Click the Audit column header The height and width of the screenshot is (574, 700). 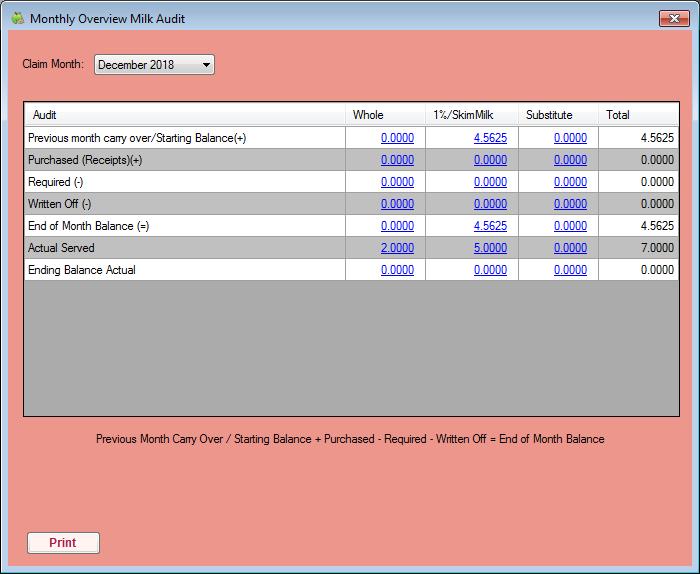185,115
